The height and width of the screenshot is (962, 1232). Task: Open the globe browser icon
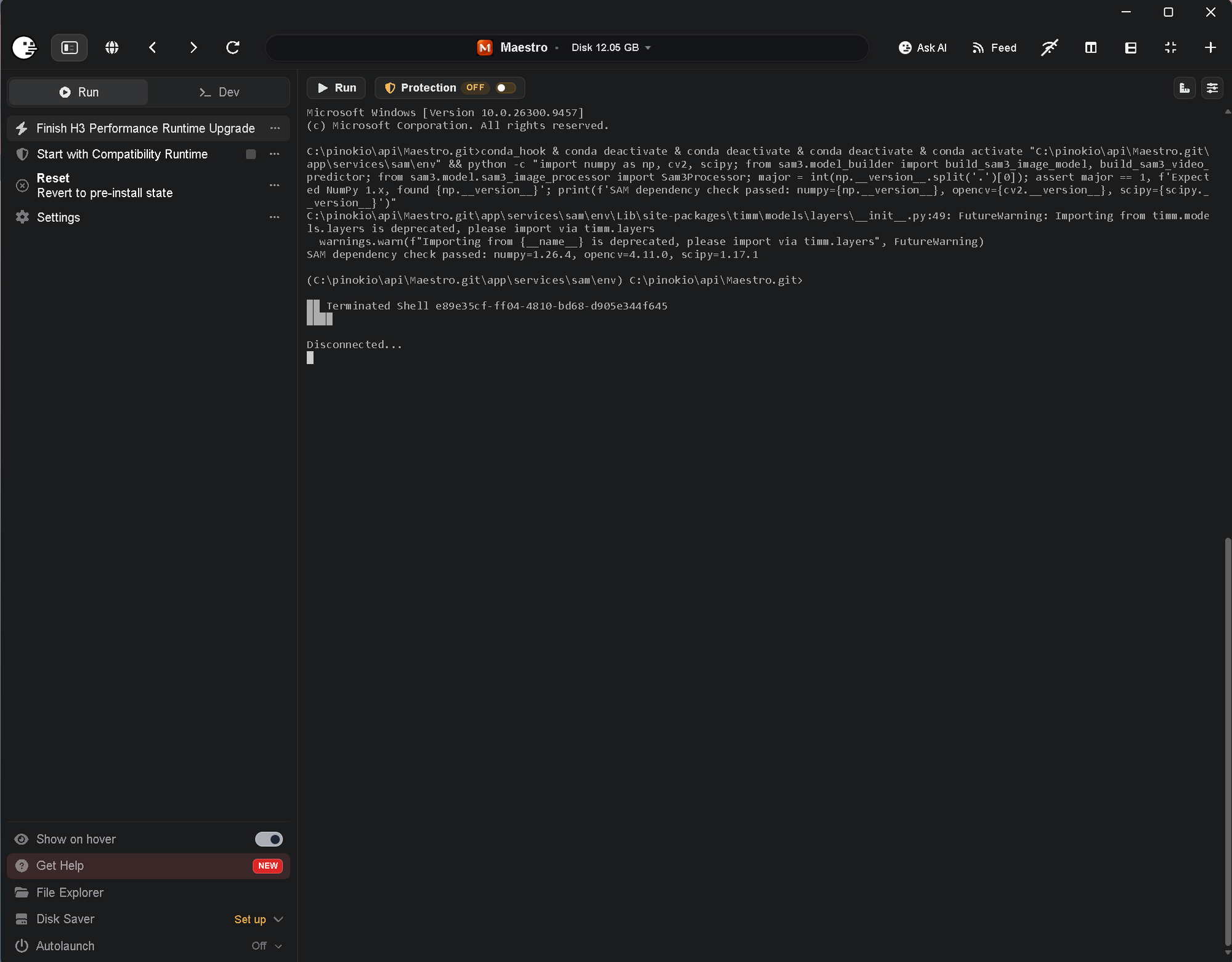[x=111, y=47]
